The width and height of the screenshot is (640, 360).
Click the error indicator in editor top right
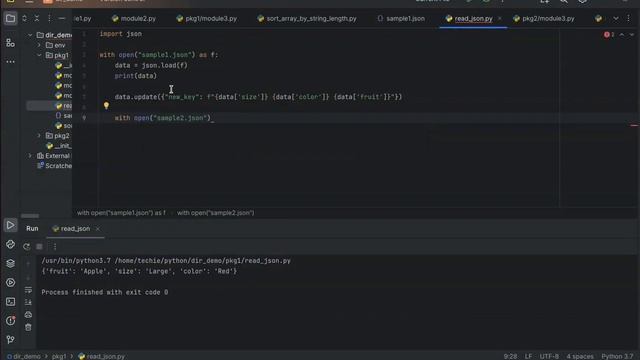[609, 35]
